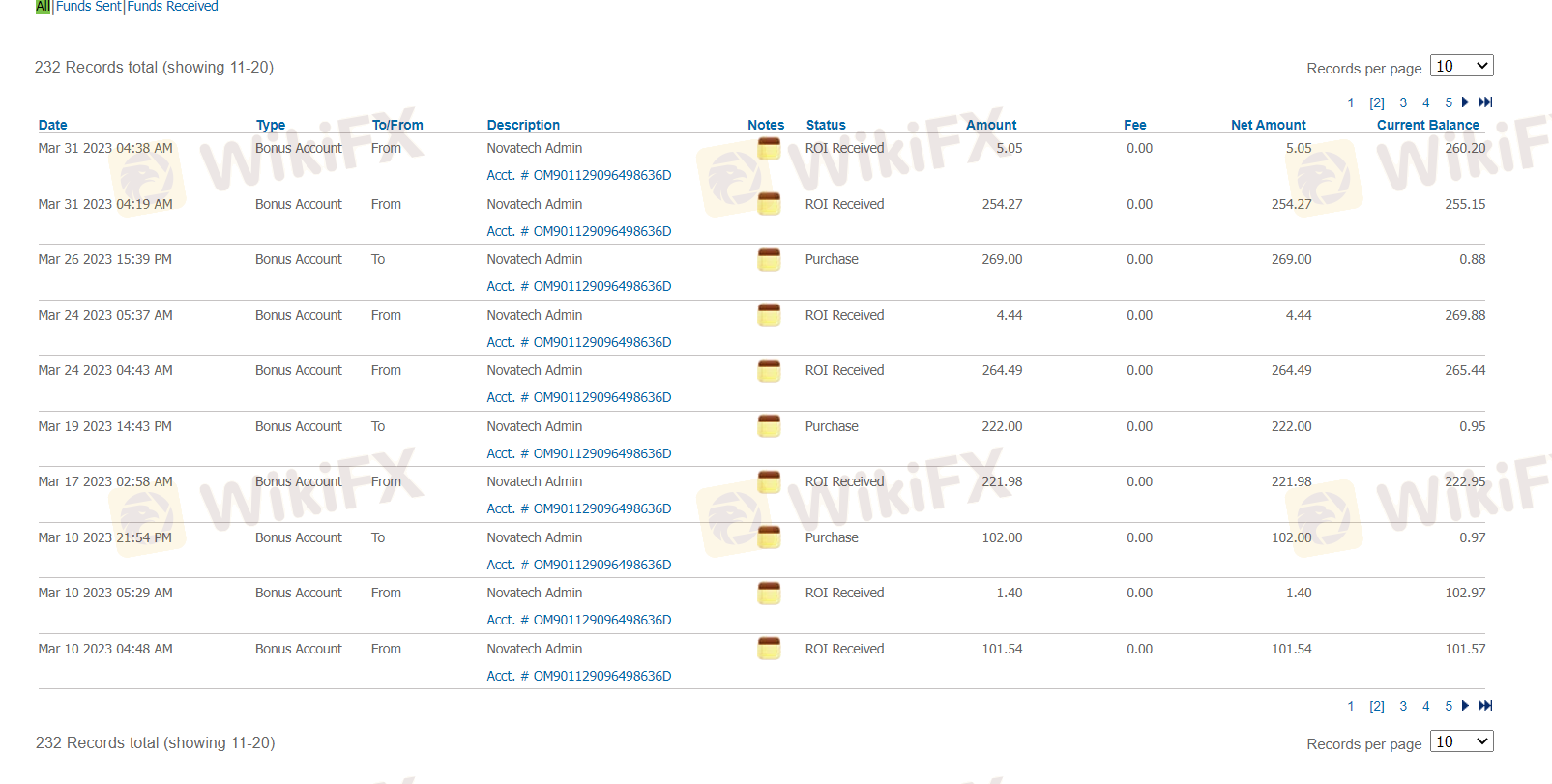Viewport: 1552px width, 784px height.
Task: Click the 264.49 net amount value
Action: (1291, 371)
